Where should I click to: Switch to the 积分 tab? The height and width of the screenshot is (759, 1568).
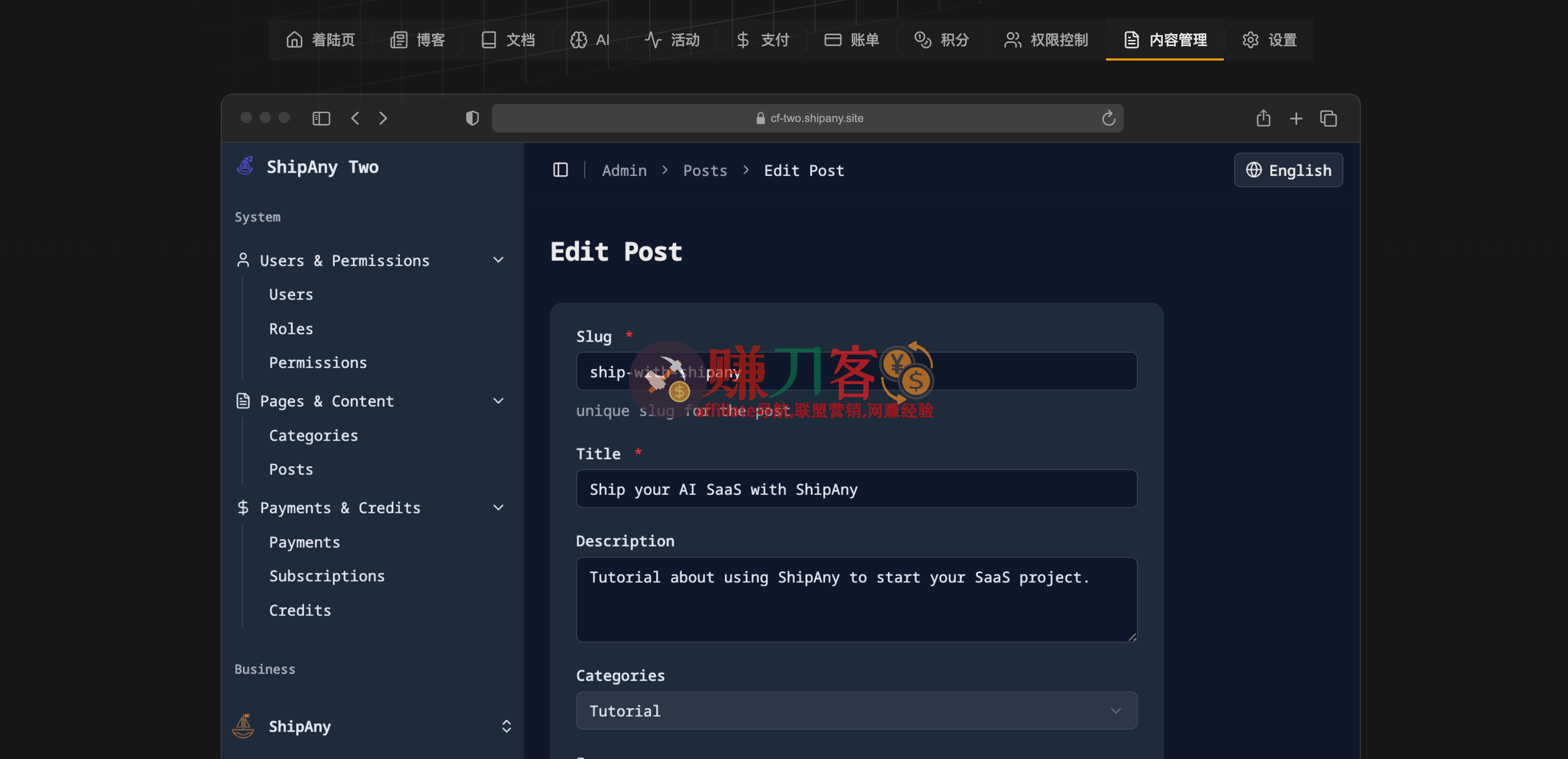(x=942, y=40)
